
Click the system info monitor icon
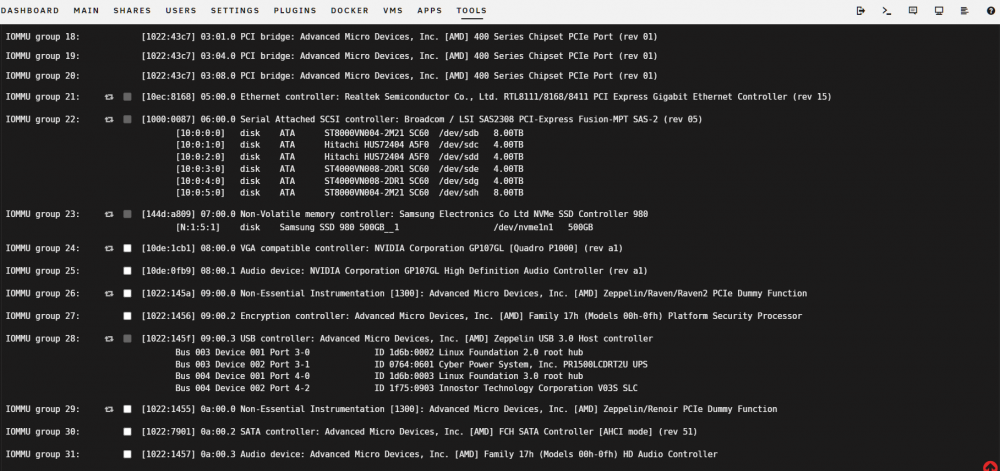point(939,11)
